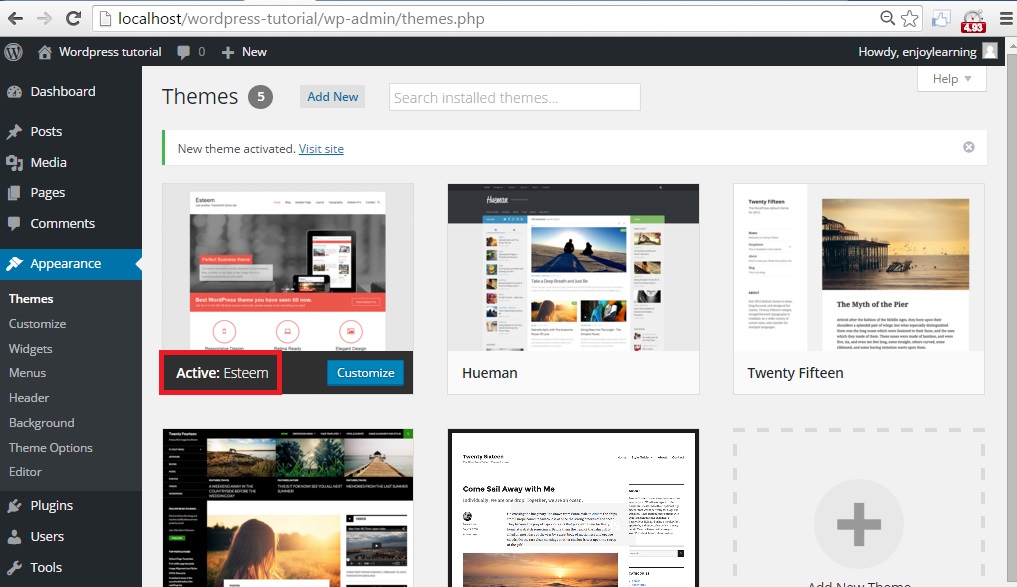
Task: Click the plus icon next to New
Action: coord(228,53)
